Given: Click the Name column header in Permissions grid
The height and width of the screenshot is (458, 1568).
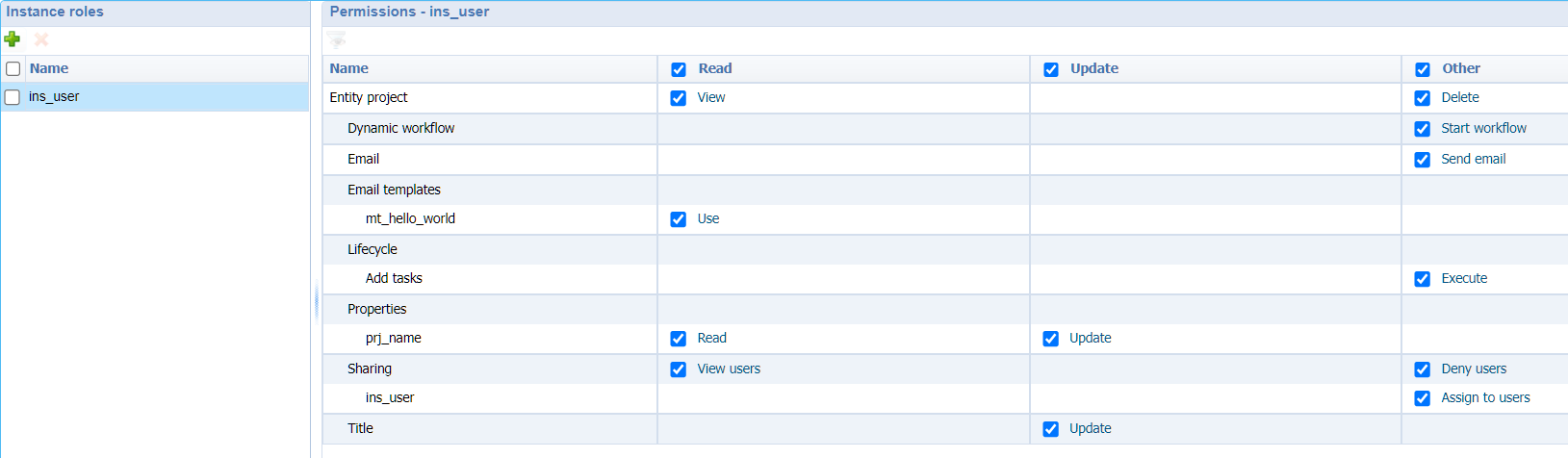Looking at the screenshot, I should tap(349, 68).
